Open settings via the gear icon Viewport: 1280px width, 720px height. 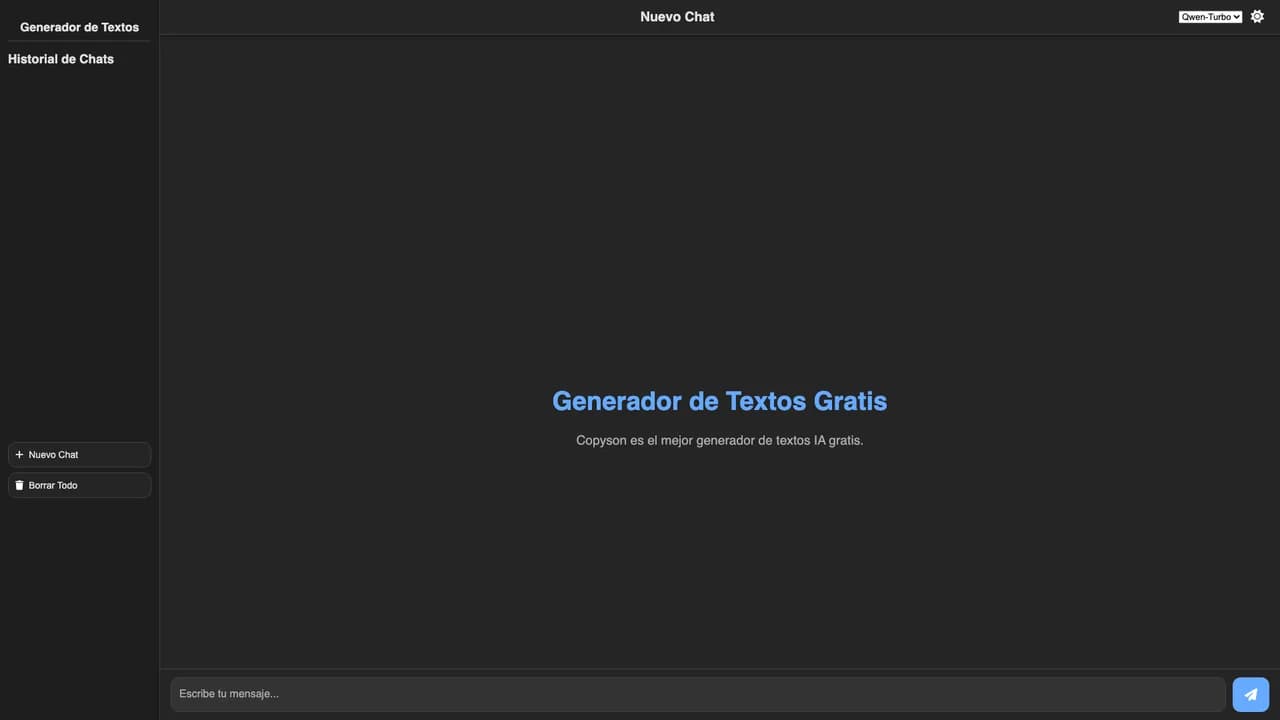(x=1257, y=16)
